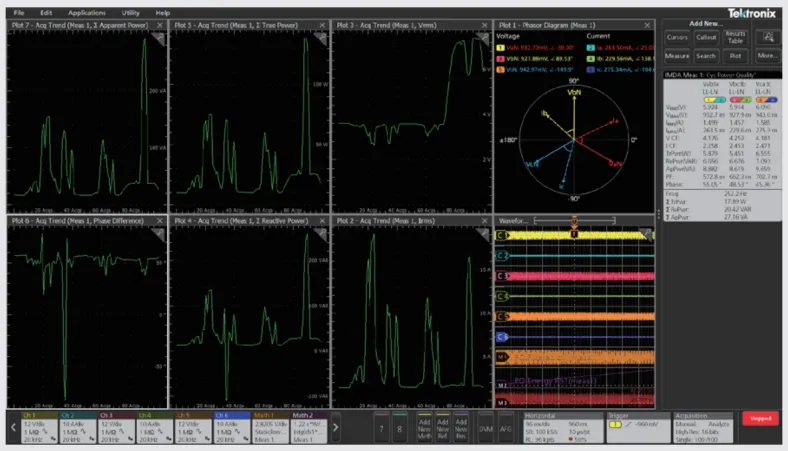
Task: Toggle the AFG button
Action: click(506, 427)
